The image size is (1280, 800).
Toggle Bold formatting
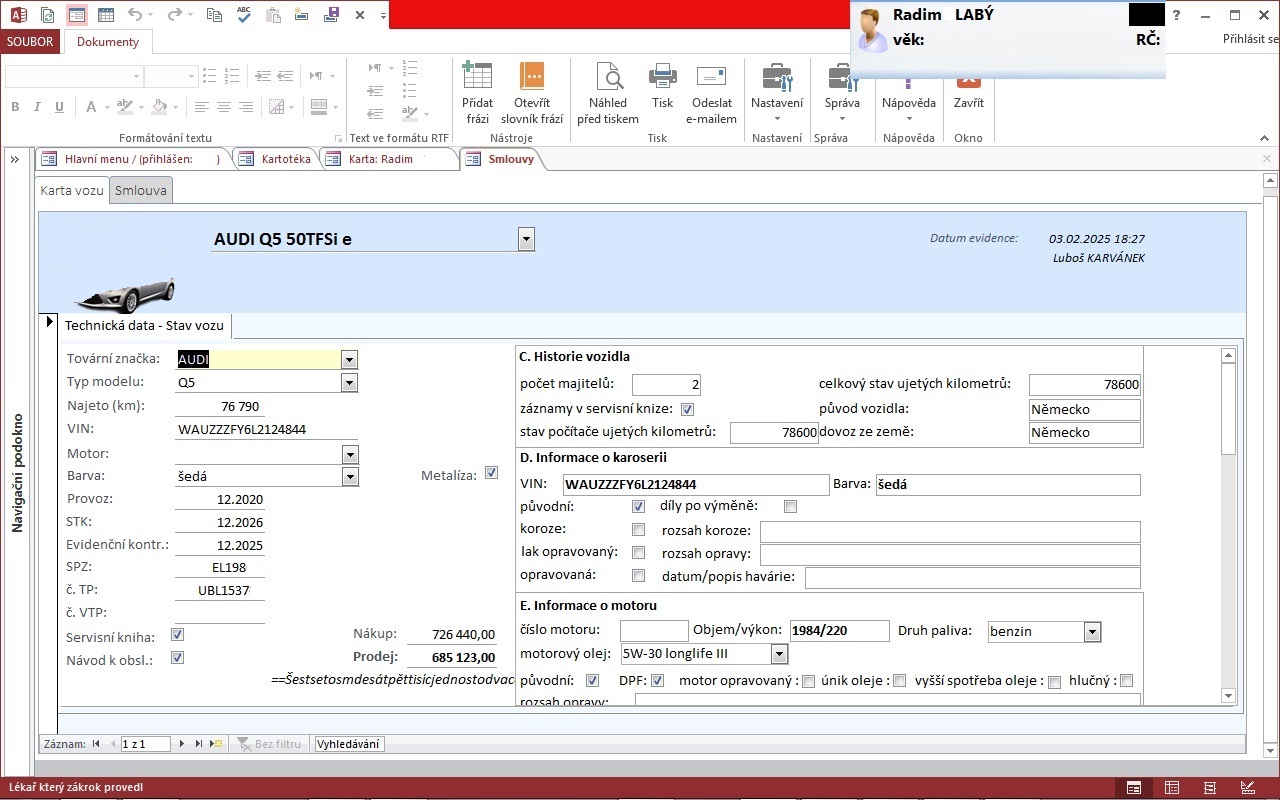15,107
